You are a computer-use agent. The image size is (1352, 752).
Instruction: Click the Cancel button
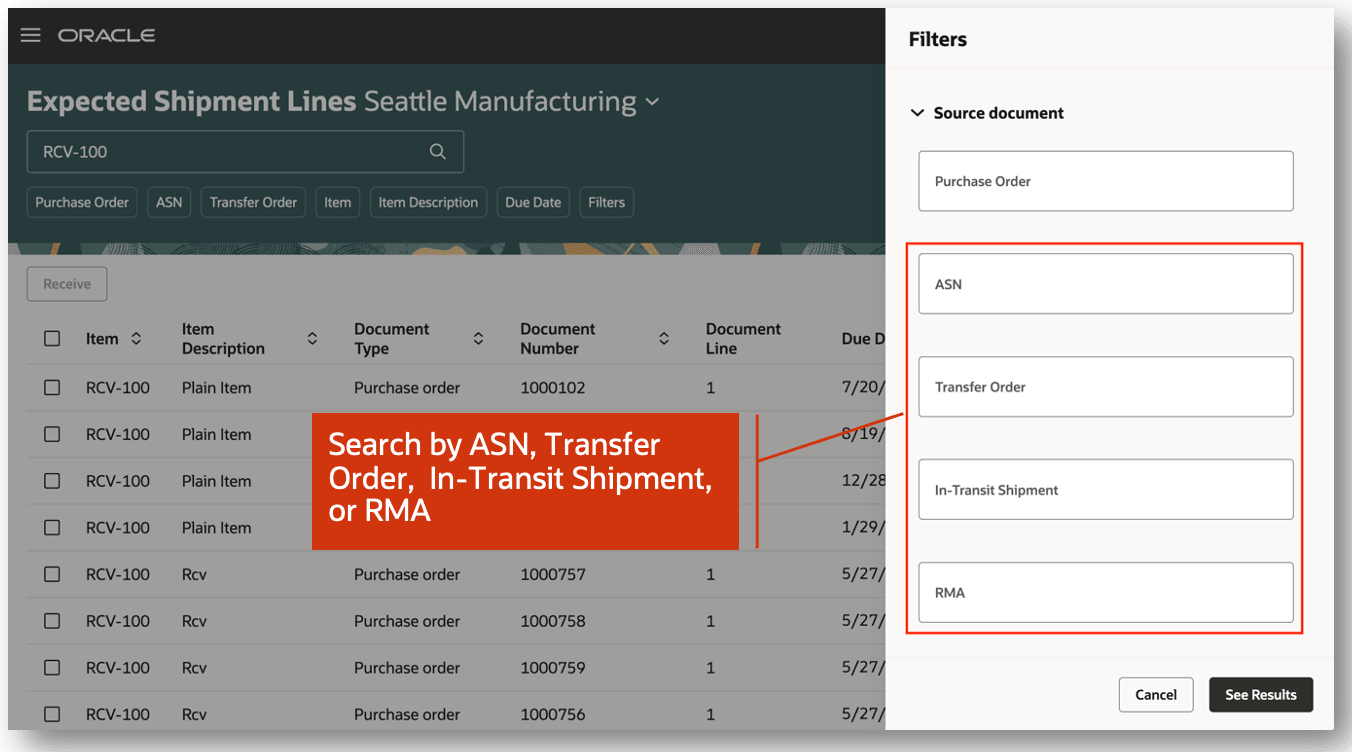pyautogui.click(x=1156, y=694)
